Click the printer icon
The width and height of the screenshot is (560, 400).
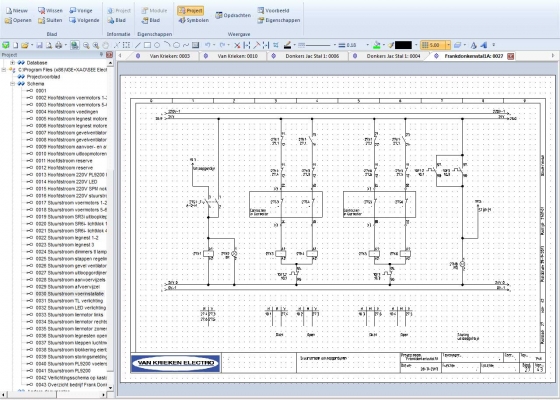[58, 45]
